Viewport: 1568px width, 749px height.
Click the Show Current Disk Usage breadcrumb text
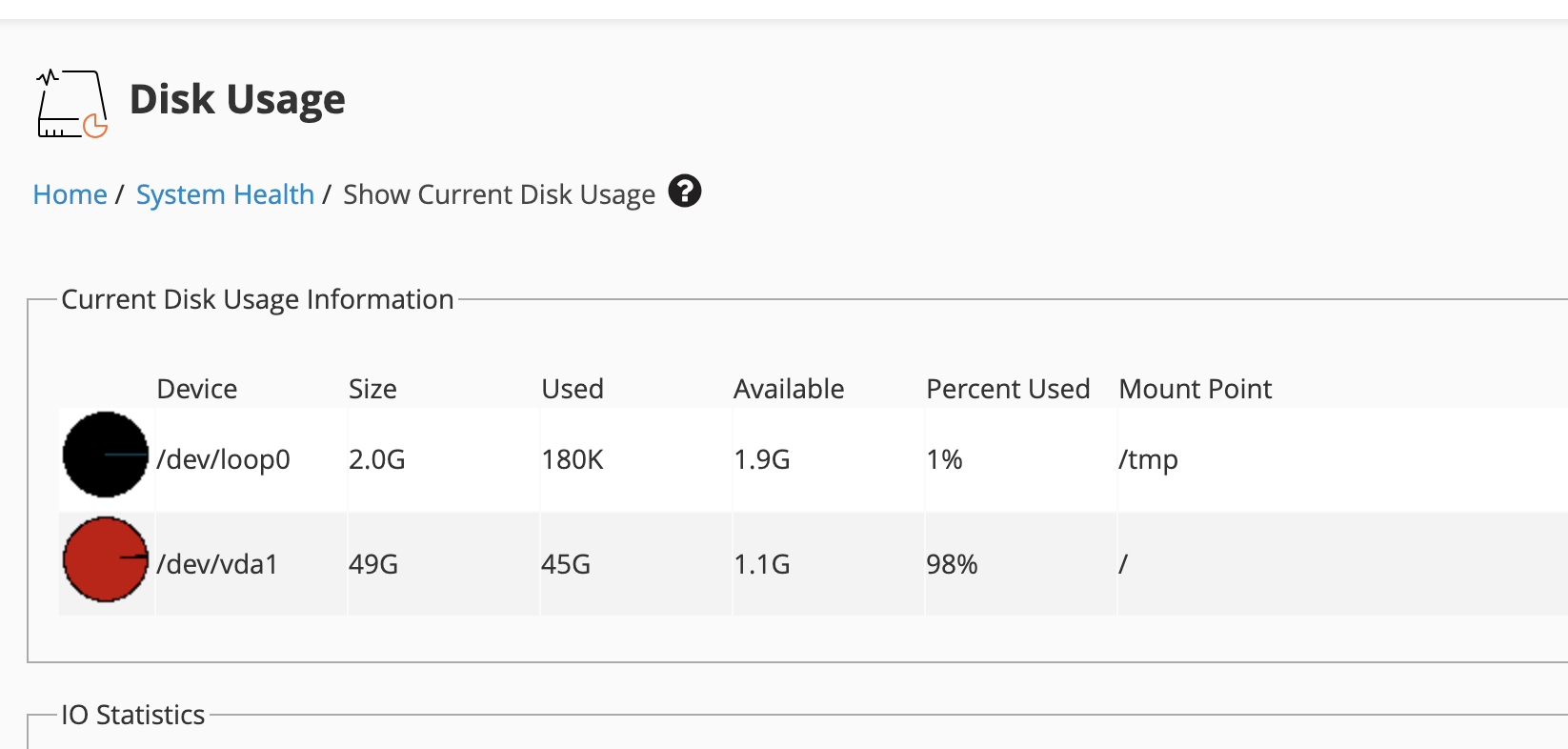coord(498,194)
